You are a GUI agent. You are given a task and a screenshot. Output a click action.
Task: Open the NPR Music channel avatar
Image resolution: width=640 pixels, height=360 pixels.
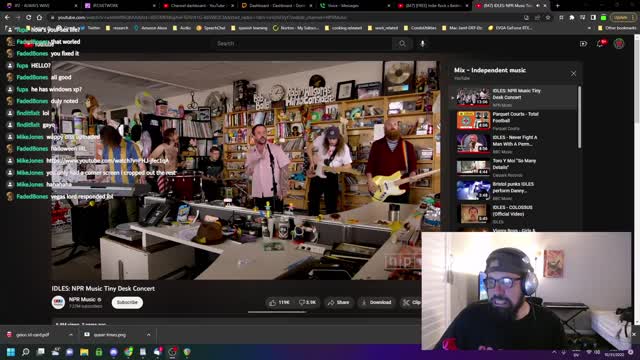[58, 302]
